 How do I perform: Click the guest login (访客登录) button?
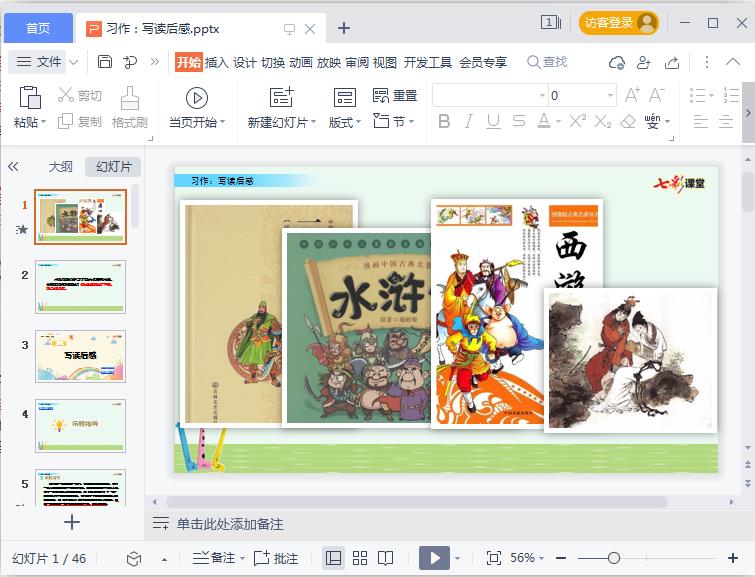pos(618,22)
